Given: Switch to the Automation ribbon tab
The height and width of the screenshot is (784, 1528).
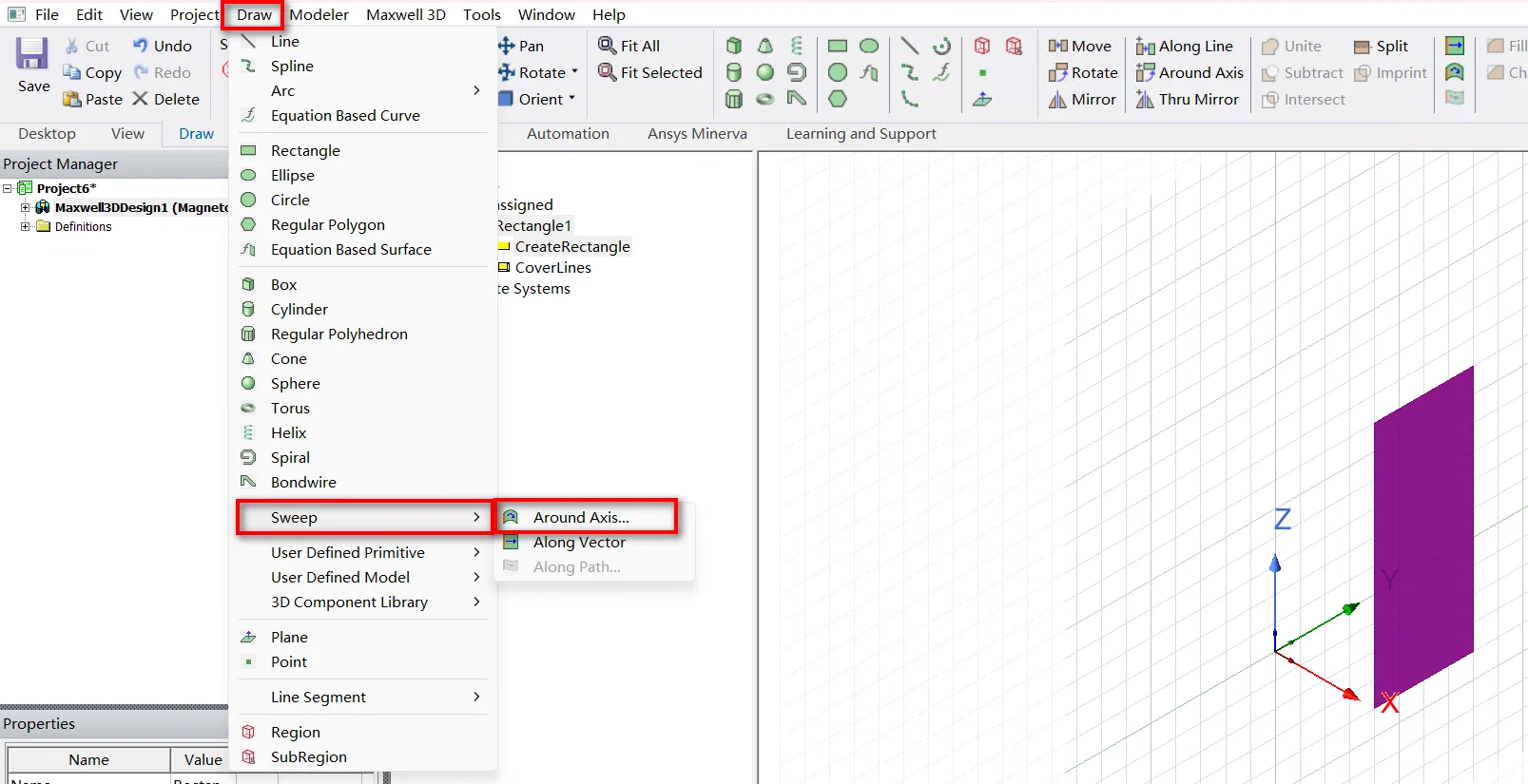Looking at the screenshot, I should [x=568, y=134].
